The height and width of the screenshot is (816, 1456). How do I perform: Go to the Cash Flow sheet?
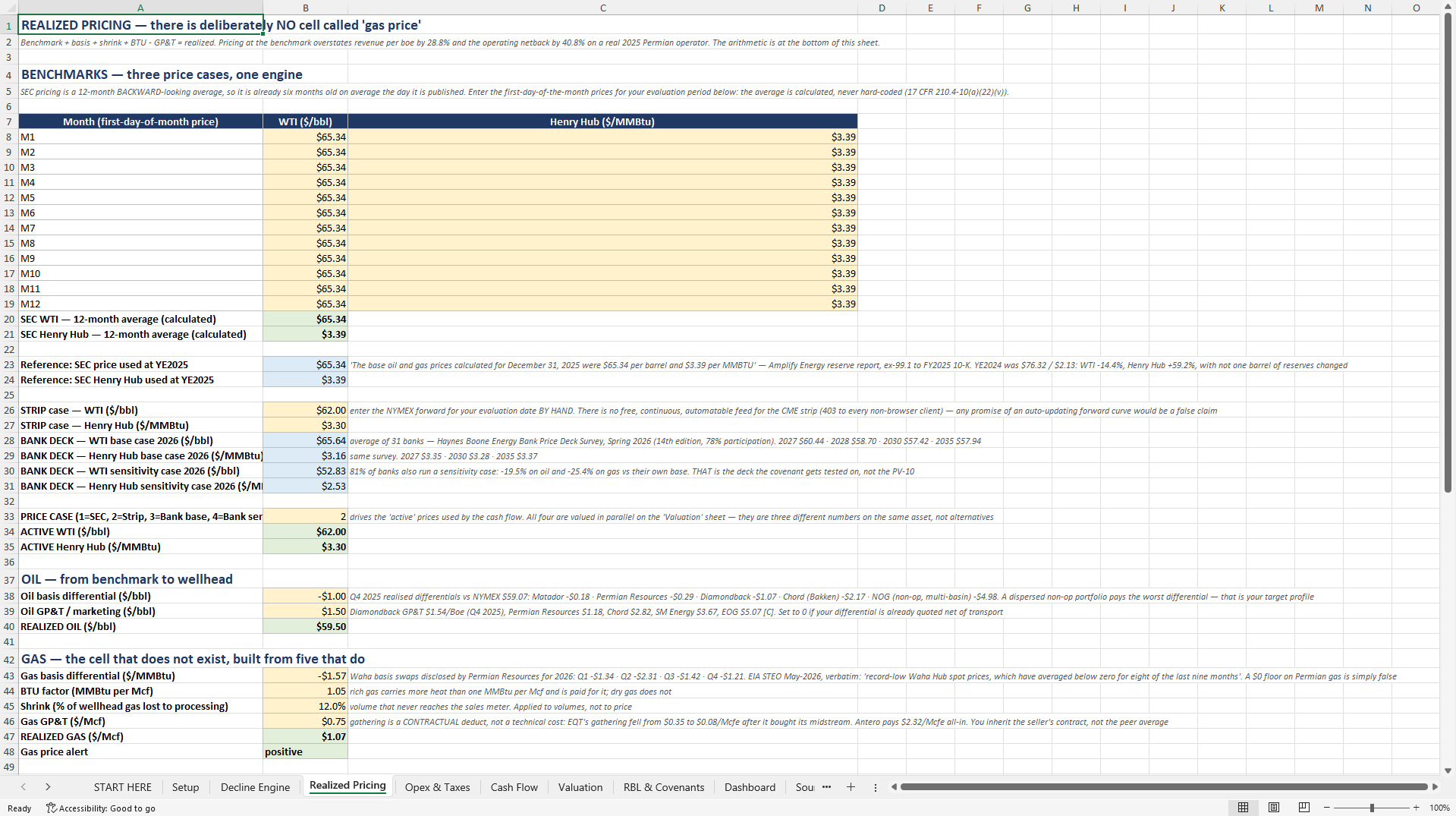click(x=514, y=787)
